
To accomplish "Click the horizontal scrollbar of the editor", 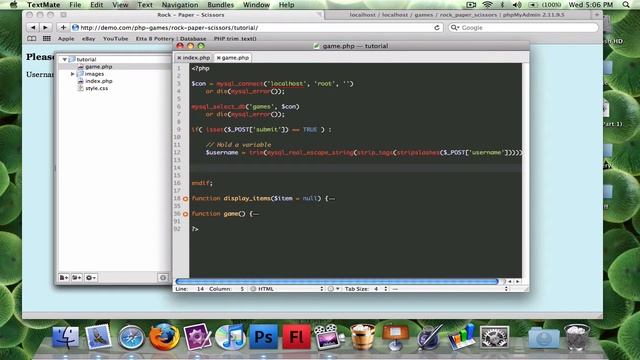I will click(x=337, y=282).
